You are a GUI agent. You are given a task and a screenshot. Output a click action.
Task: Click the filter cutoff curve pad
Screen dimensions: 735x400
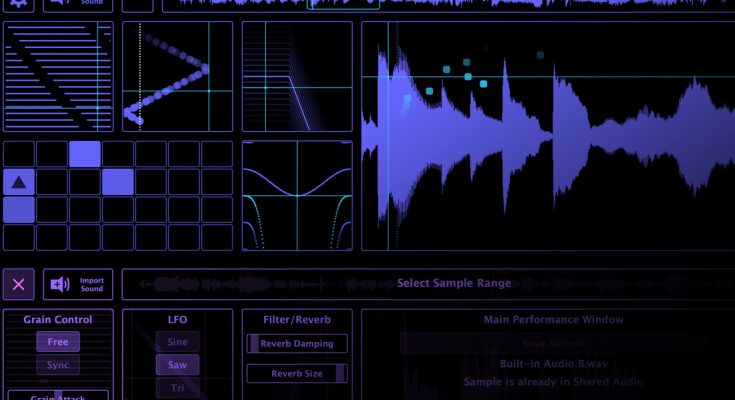[x=297, y=76]
